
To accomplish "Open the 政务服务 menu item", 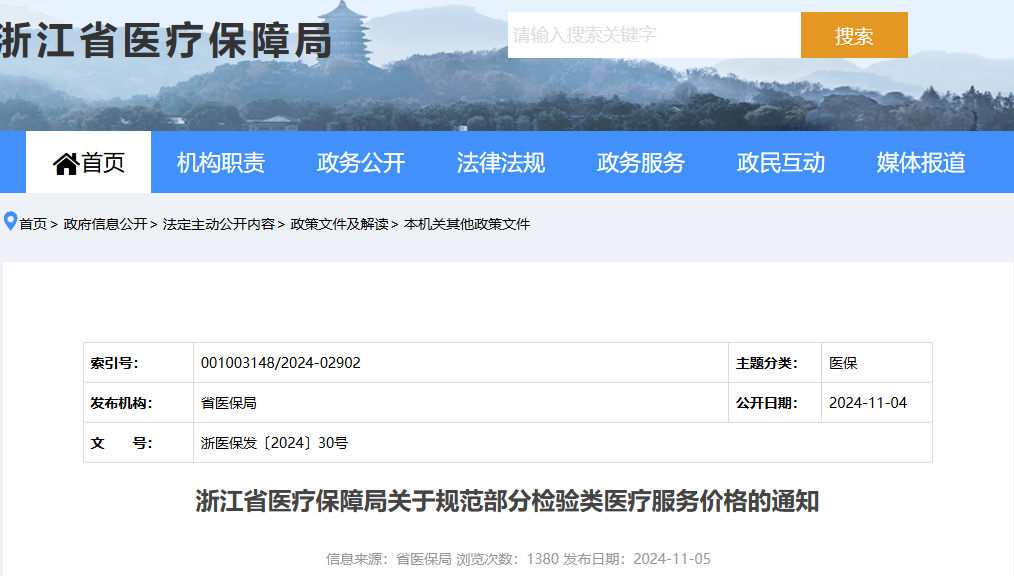I will (641, 162).
